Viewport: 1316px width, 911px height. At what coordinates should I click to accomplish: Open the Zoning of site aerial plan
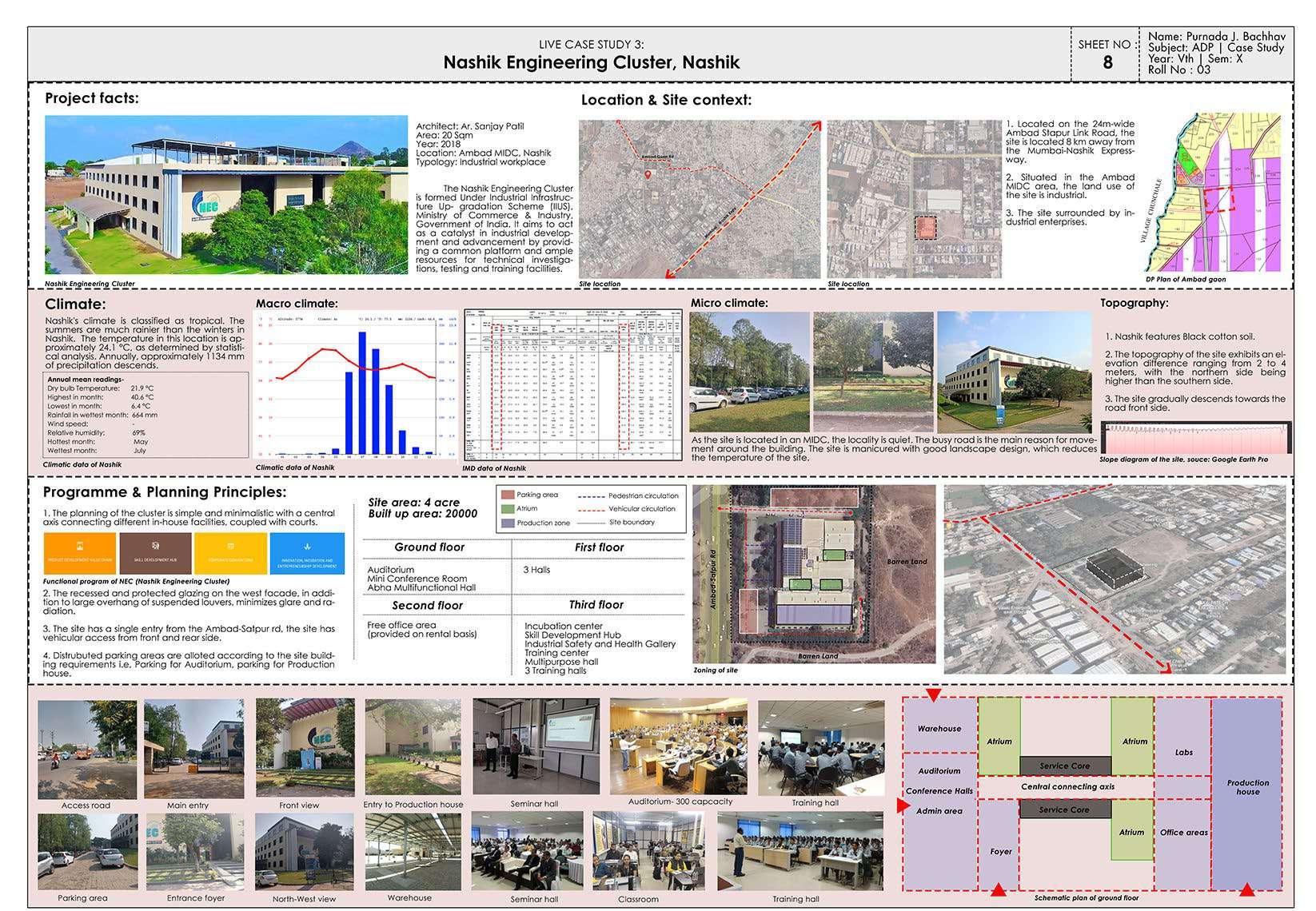(814, 575)
